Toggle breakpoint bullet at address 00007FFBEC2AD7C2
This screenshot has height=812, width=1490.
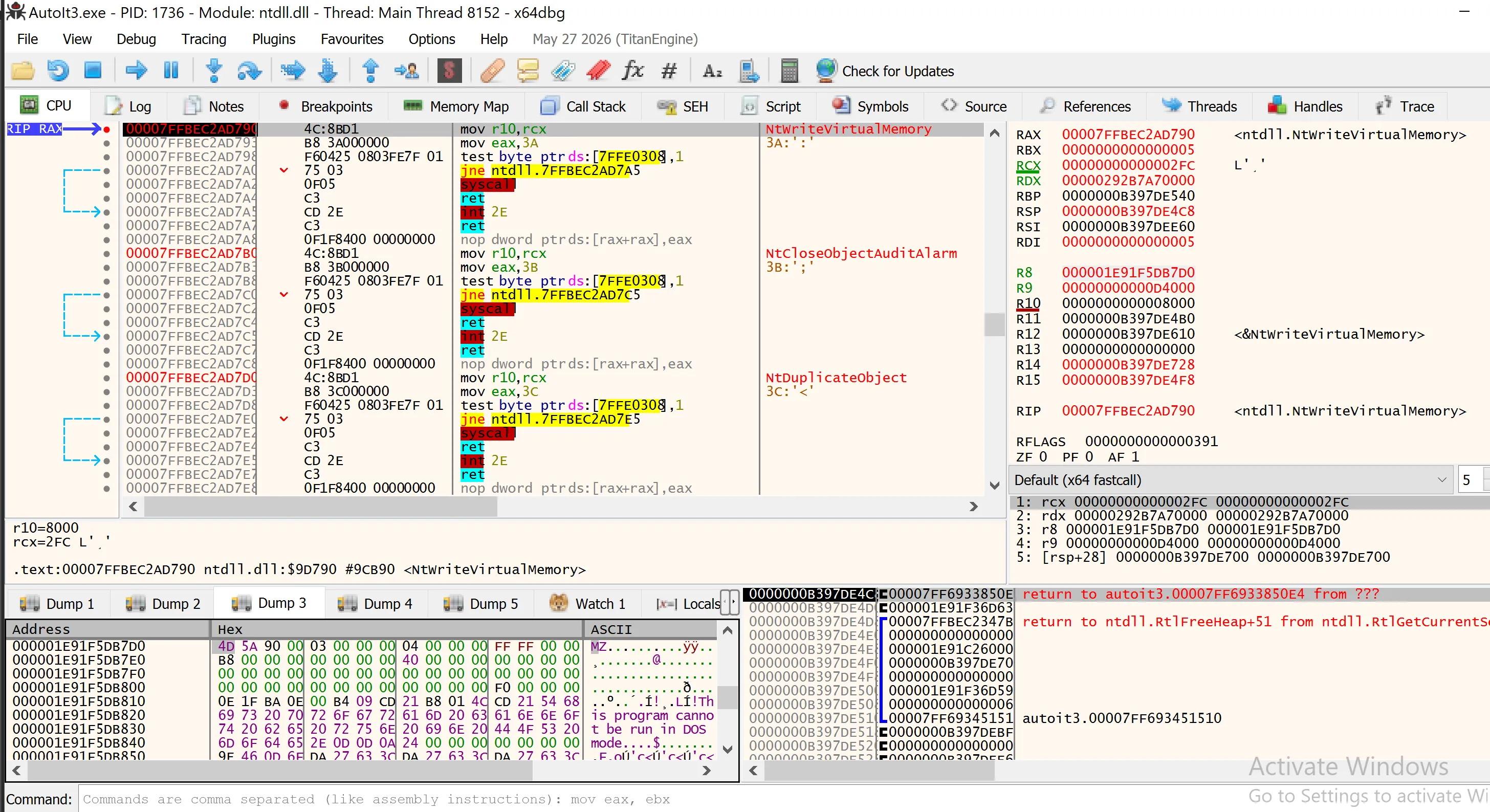106,309
